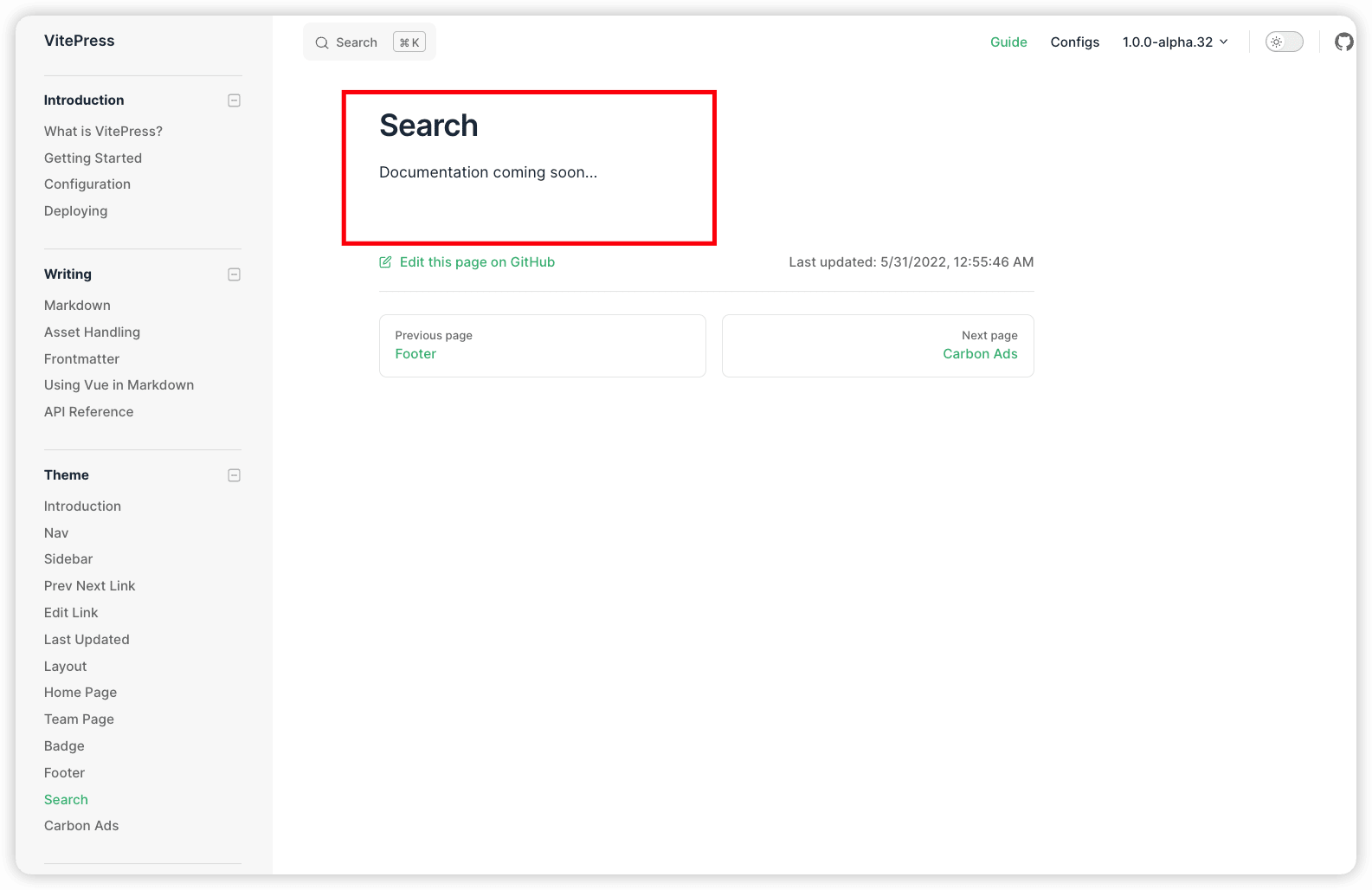Open Carbon Ads link in the sidebar
Image resolution: width=1372 pixels, height=890 pixels.
point(81,826)
